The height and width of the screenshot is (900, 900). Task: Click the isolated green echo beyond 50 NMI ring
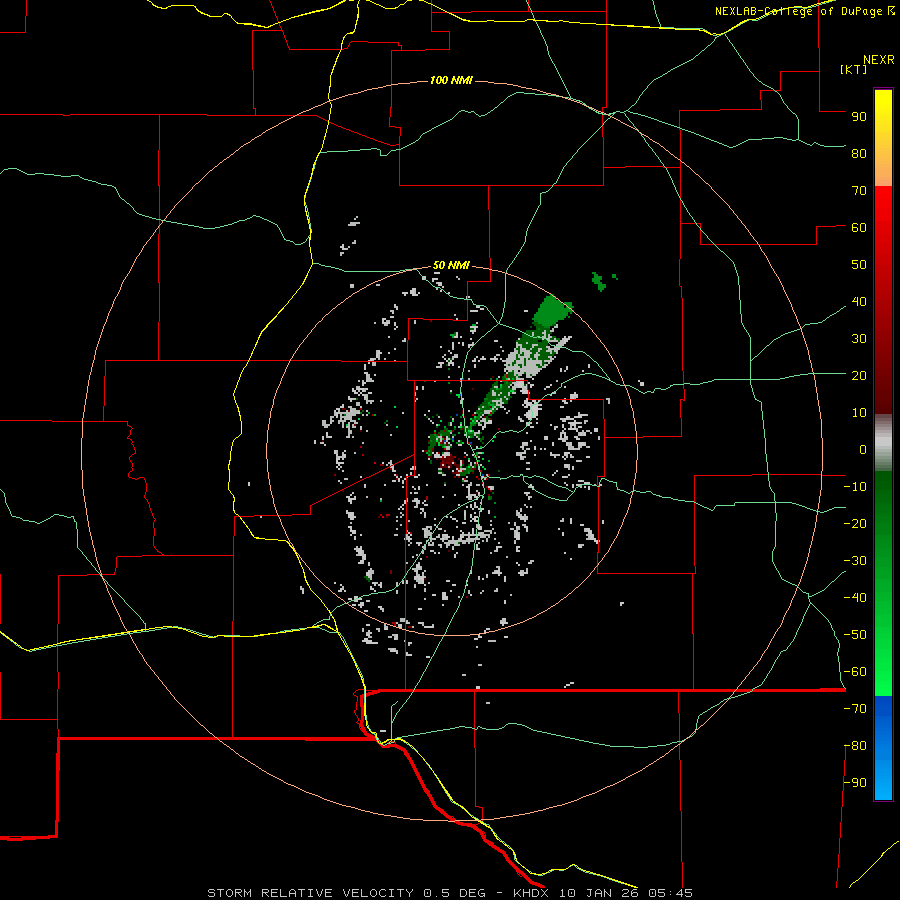(599, 281)
